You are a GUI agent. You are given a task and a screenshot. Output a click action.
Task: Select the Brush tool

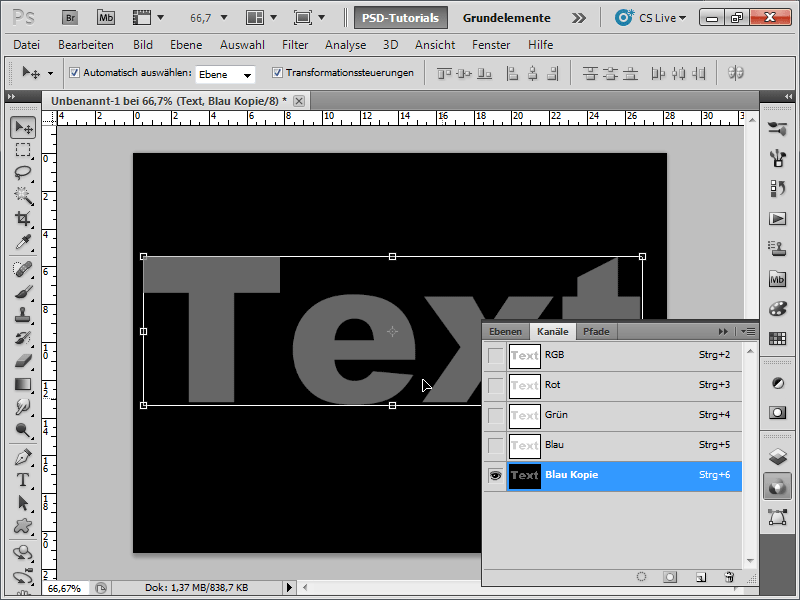(x=23, y=292)
